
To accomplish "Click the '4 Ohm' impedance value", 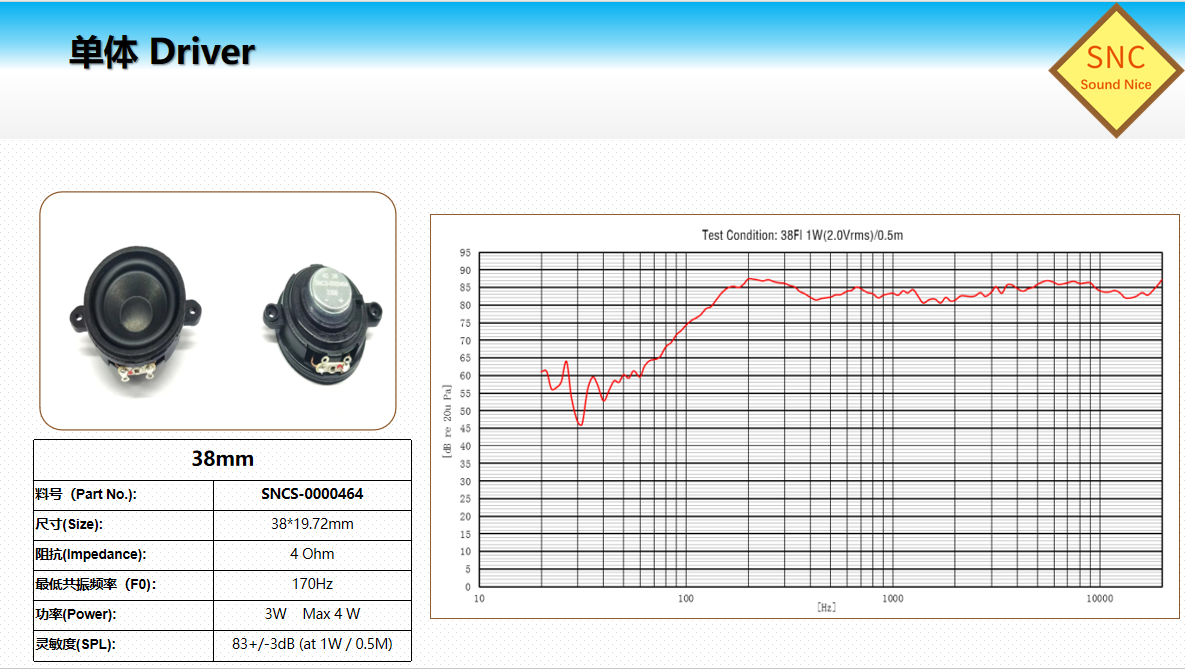I will pyautogui.click(x=312, y=554).
